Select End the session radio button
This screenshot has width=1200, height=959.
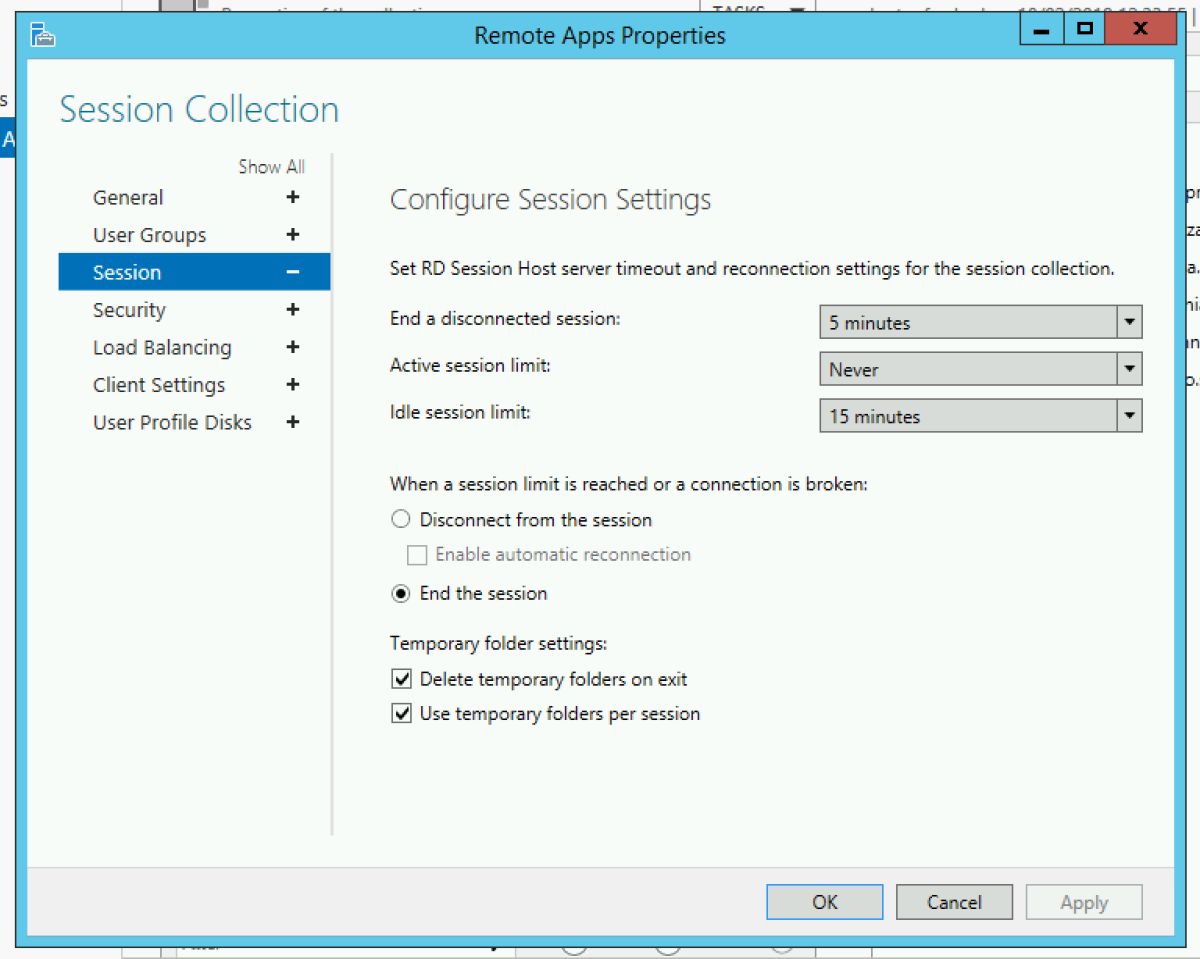tap(401, 593)
